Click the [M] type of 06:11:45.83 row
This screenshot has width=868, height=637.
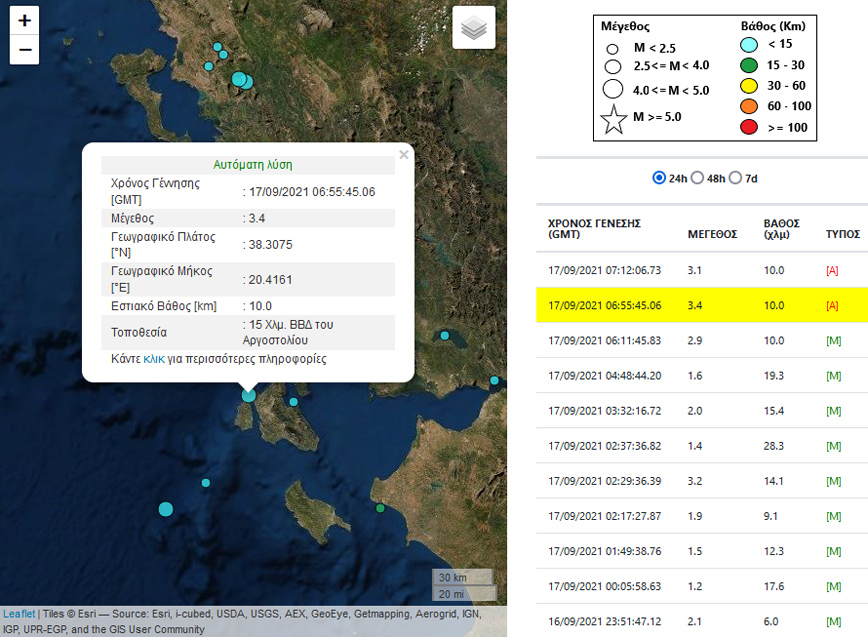pos(832,341)
